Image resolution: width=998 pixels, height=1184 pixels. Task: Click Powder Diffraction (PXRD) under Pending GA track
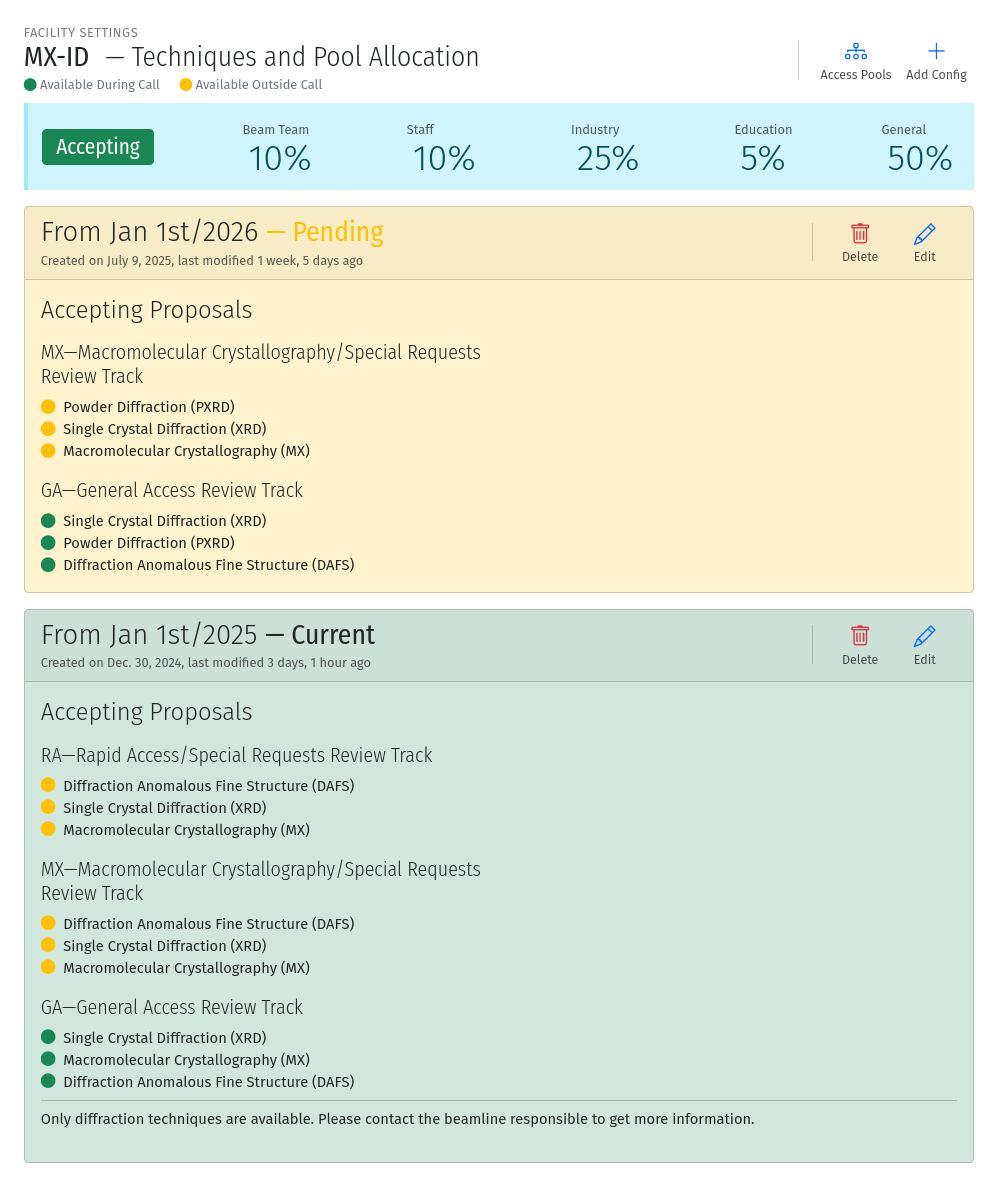[x=149, y=543]
